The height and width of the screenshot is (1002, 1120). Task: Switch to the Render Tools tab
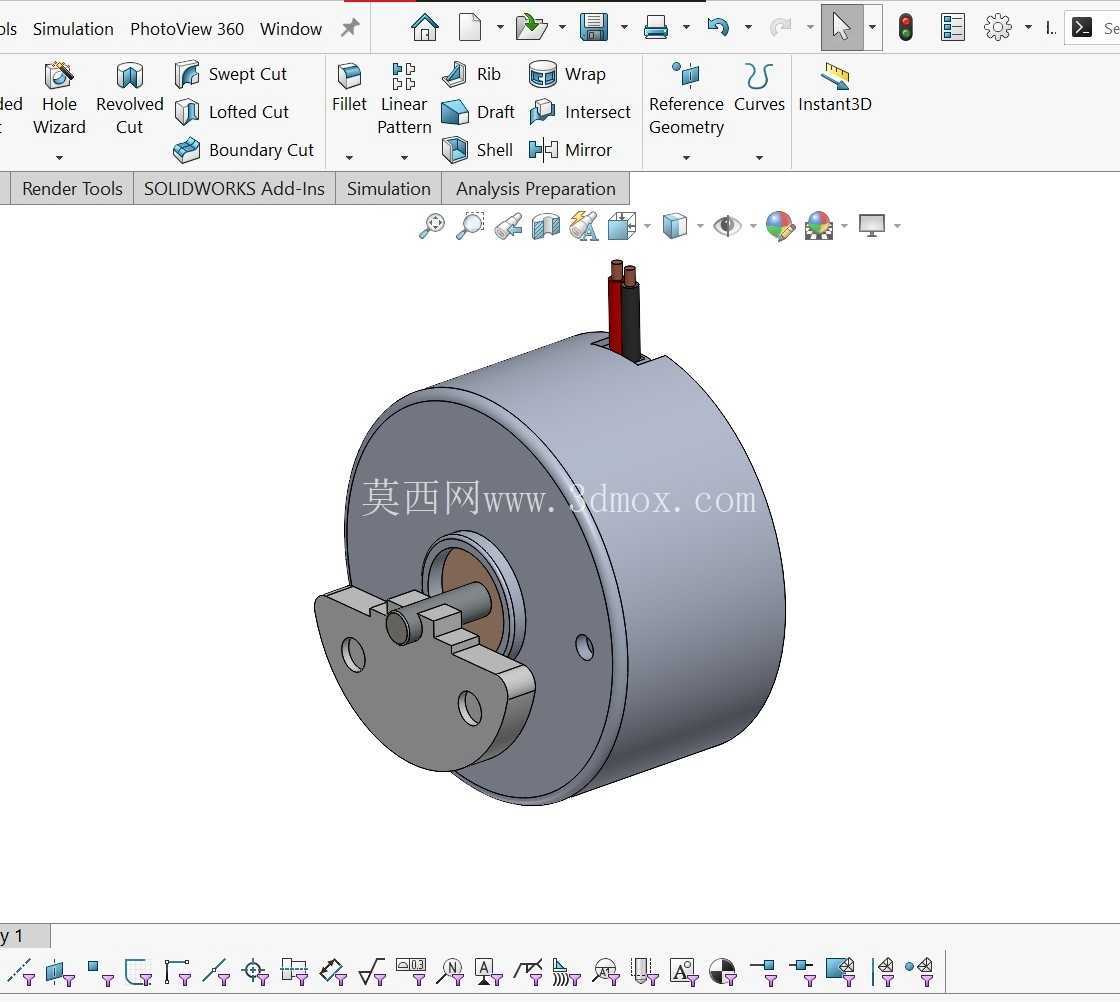tap(71, 189)
